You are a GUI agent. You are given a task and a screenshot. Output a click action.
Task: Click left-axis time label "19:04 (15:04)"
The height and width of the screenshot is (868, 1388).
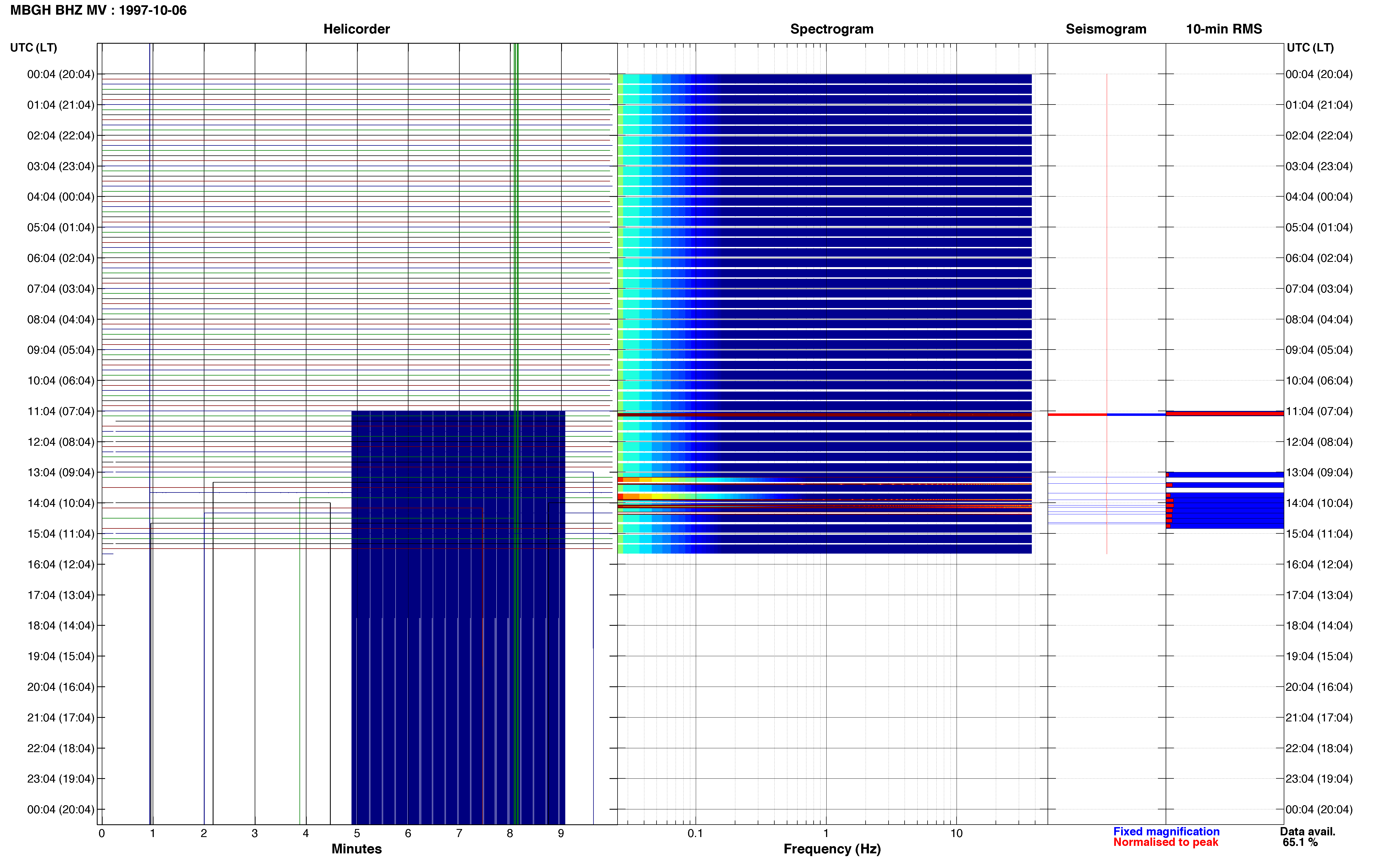61,656
